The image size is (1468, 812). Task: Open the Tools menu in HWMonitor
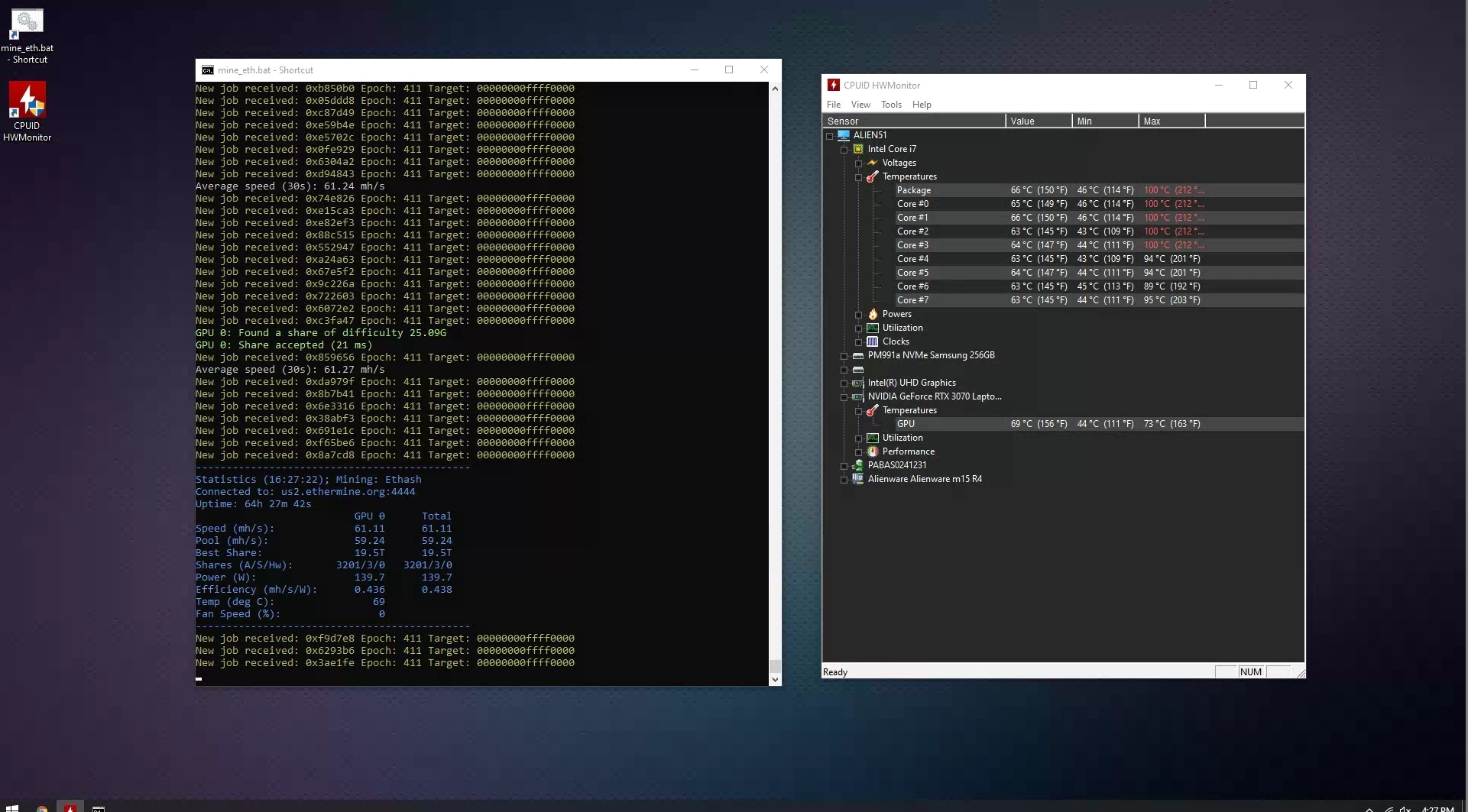(891, 105)
